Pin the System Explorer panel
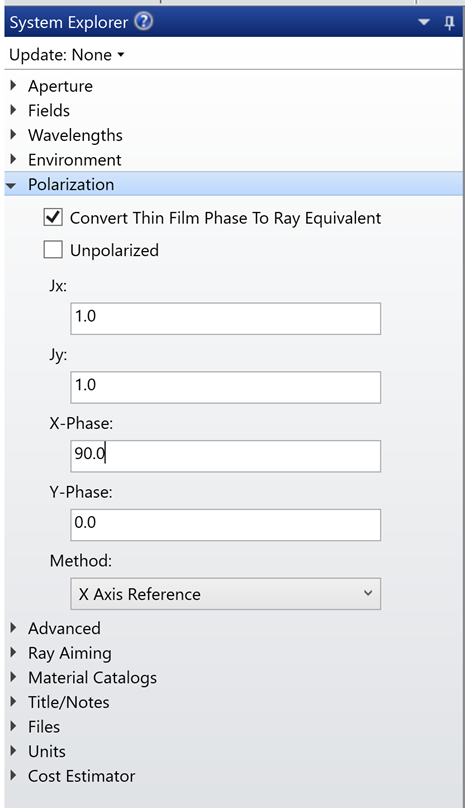This screenshot has width=465, height=808. [450, 22]
